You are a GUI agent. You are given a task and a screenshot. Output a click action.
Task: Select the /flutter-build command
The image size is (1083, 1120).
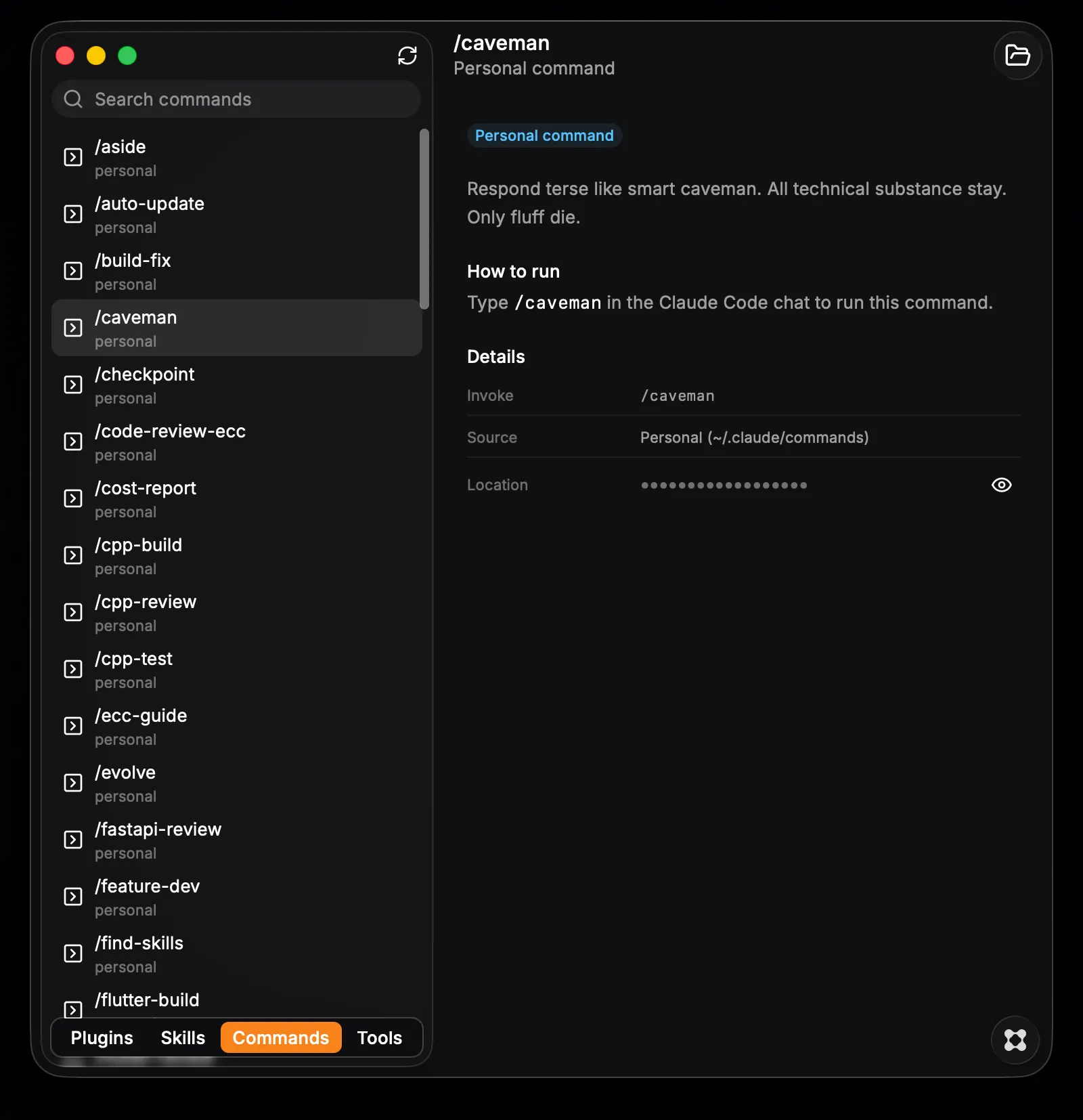(x=236, y=1001)
